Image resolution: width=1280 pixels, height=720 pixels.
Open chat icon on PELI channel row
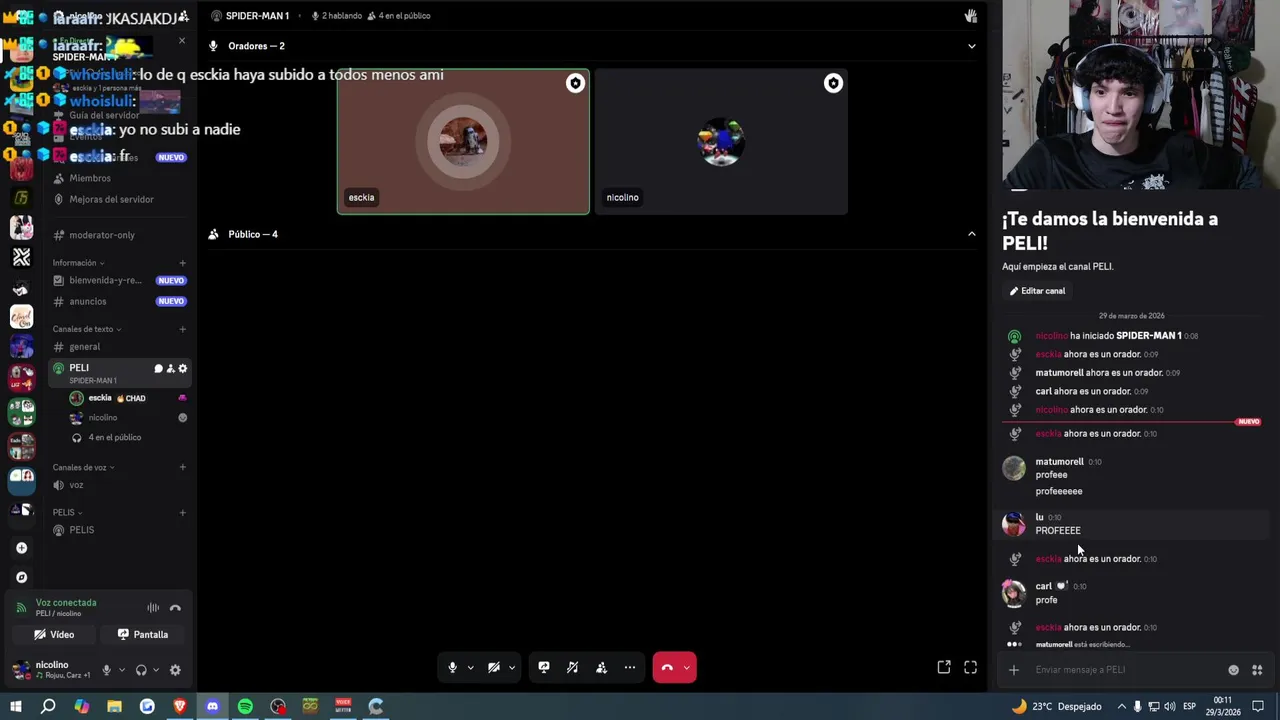click(x=158, y=369)
